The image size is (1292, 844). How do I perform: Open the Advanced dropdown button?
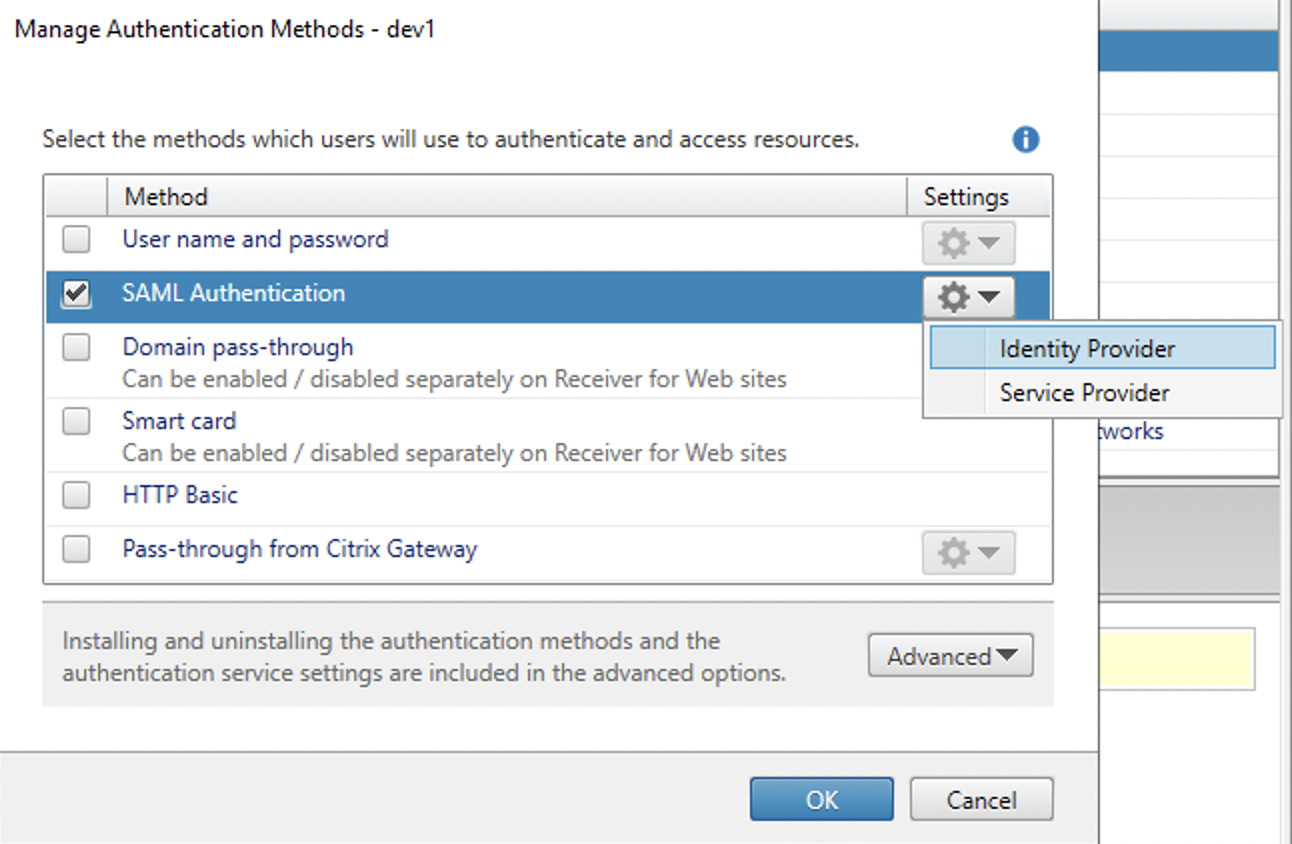(x=950, y=656)
